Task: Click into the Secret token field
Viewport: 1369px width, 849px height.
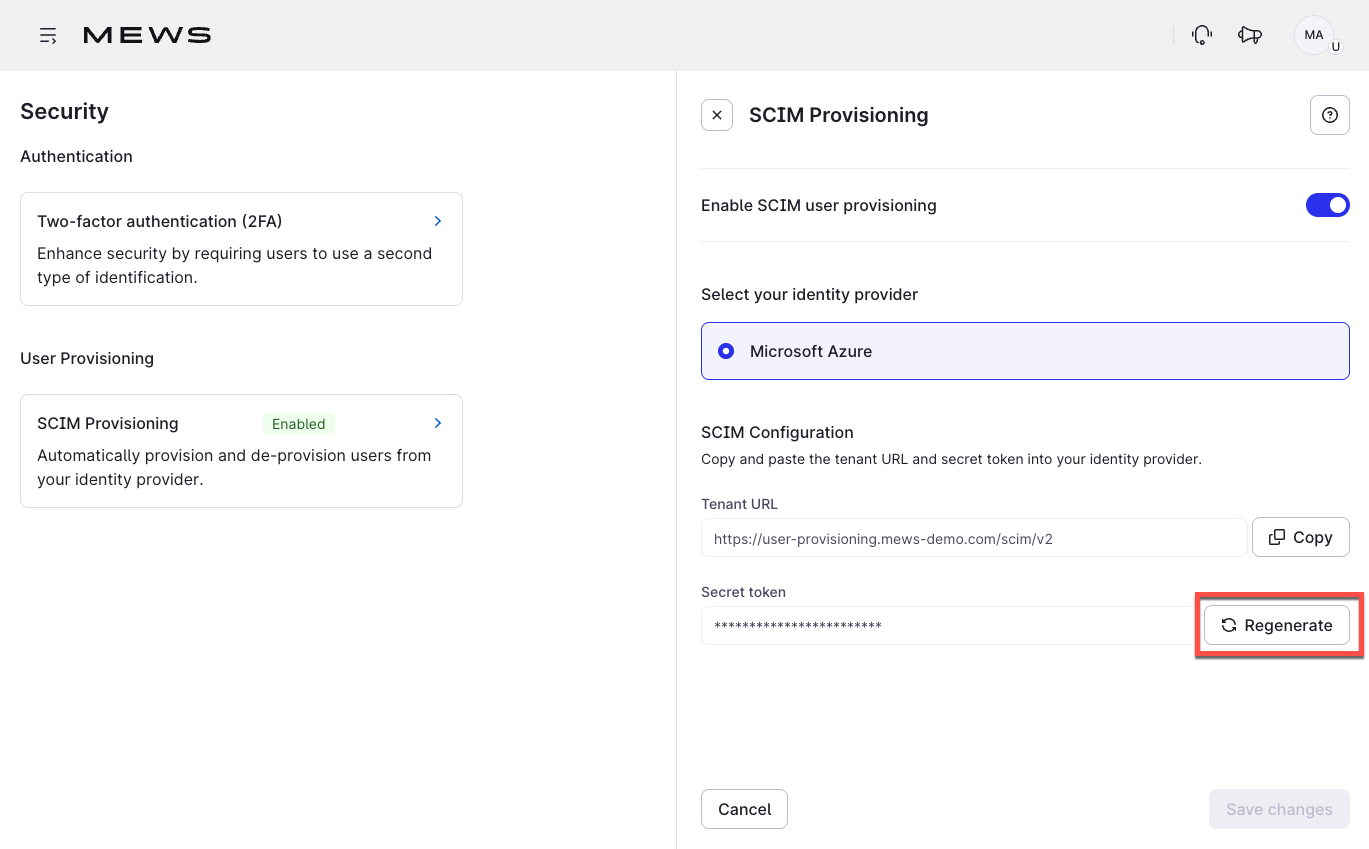Action: [x=949, y=625]
